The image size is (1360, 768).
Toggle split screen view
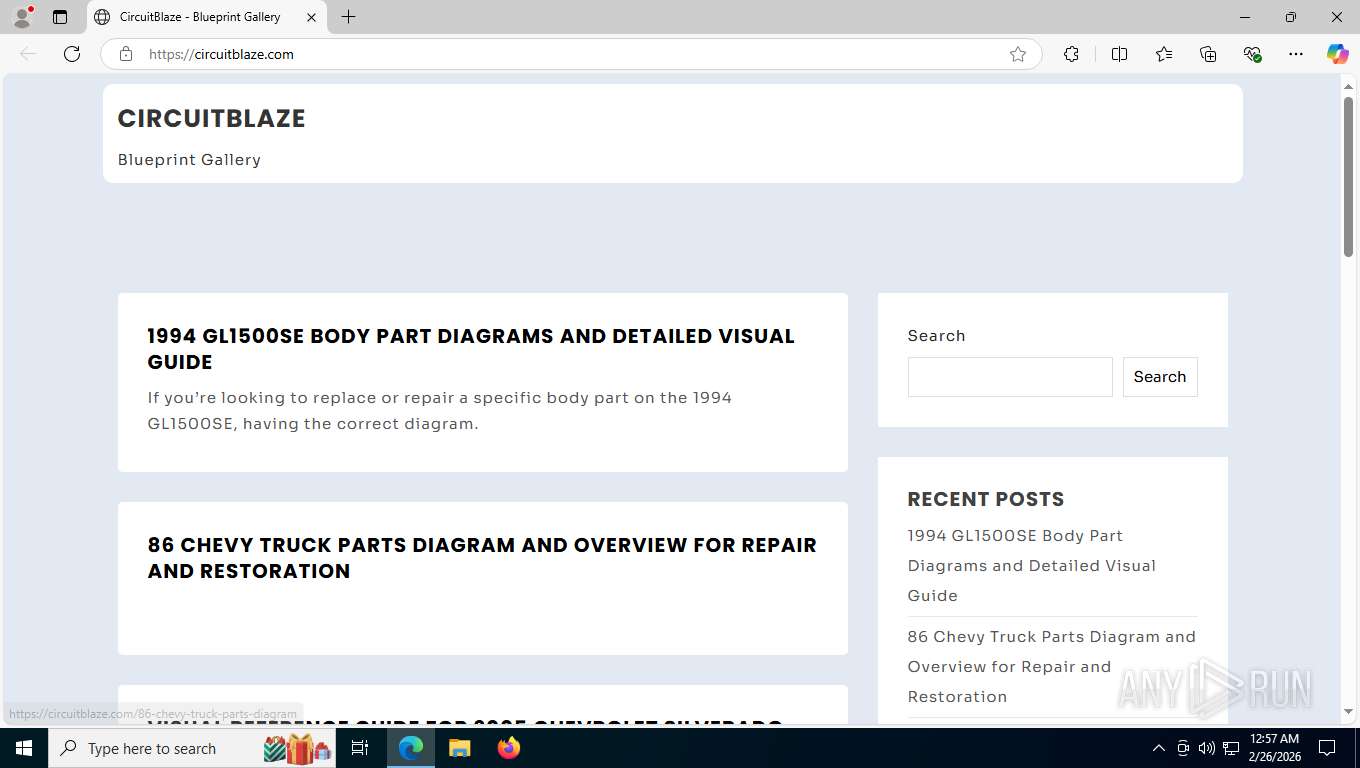tap(1120, 54)
